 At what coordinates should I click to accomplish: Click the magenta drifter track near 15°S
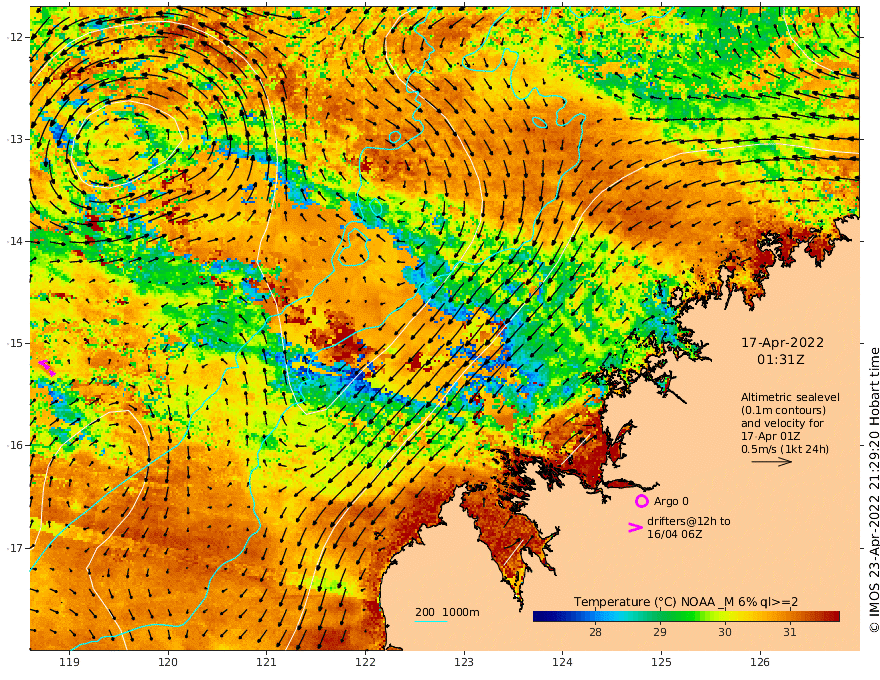[x=47, y=367]
